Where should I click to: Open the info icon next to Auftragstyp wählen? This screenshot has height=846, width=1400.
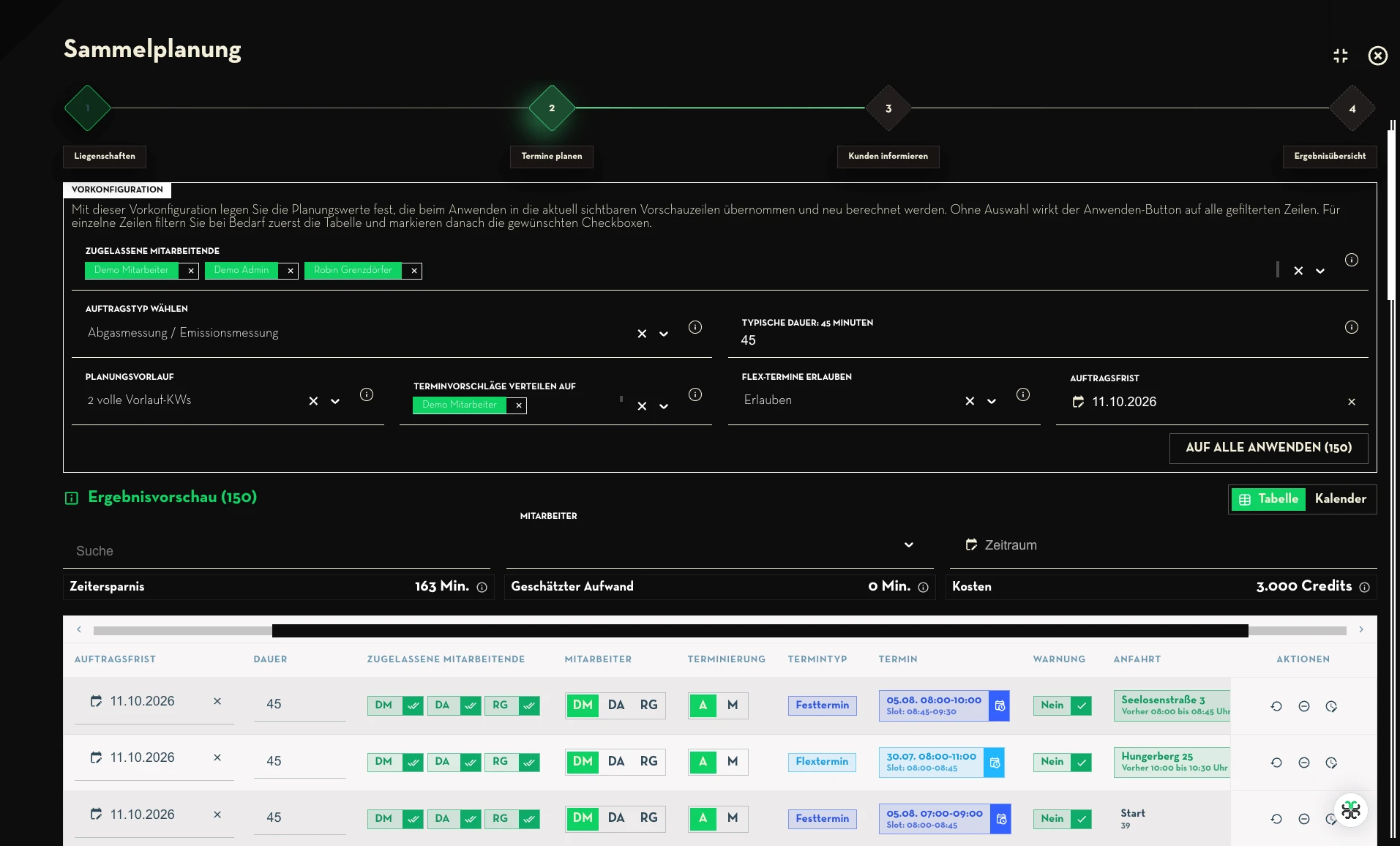tap(695, 327)
